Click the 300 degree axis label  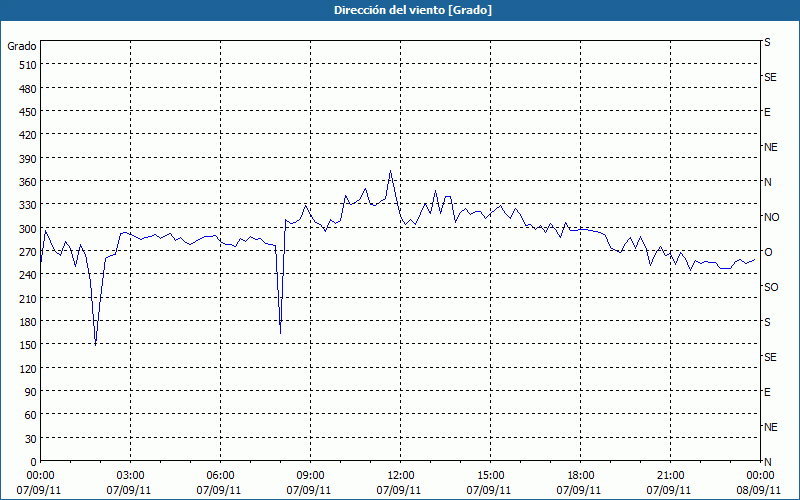point(28,229)
